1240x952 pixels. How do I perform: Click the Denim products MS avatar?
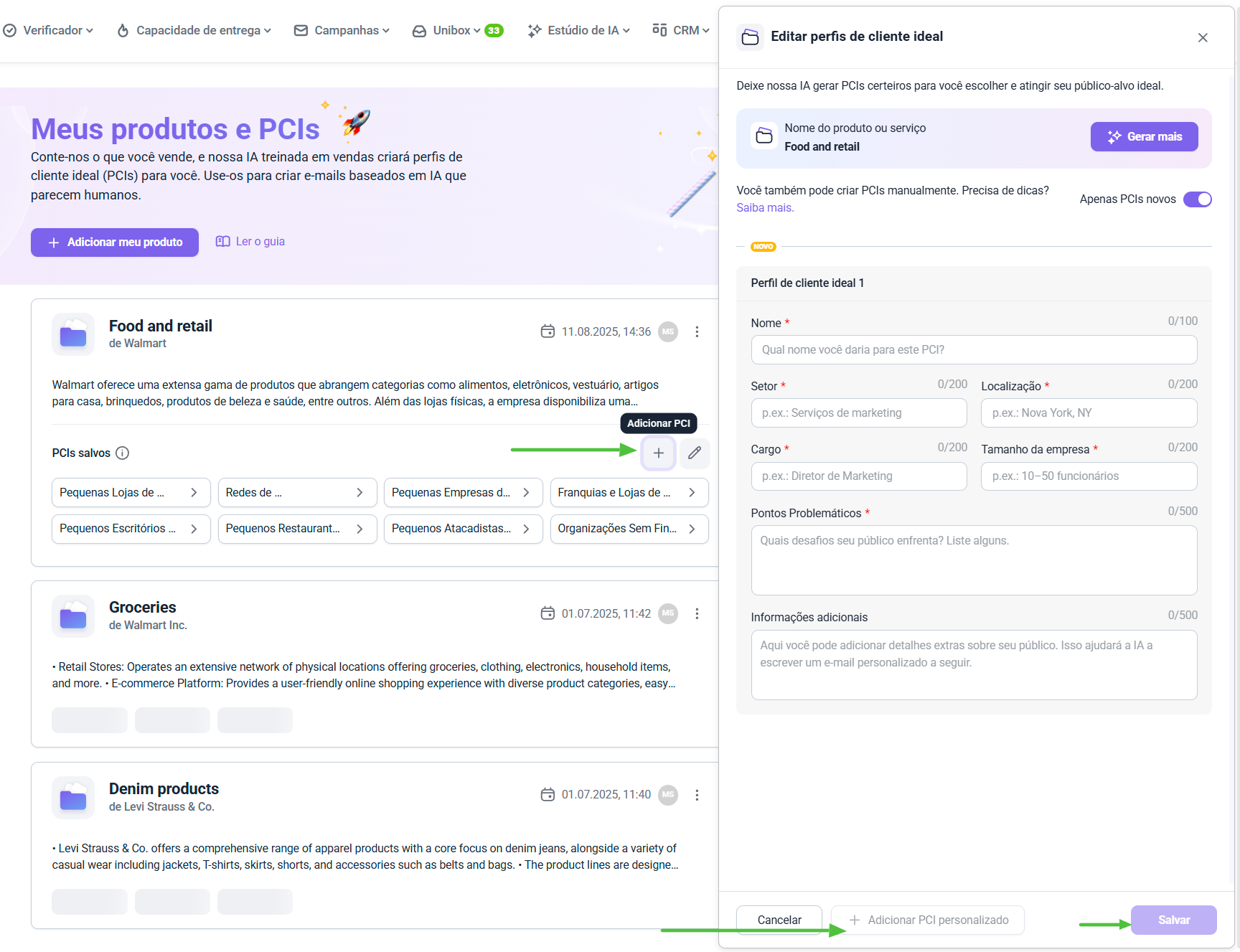668,795
